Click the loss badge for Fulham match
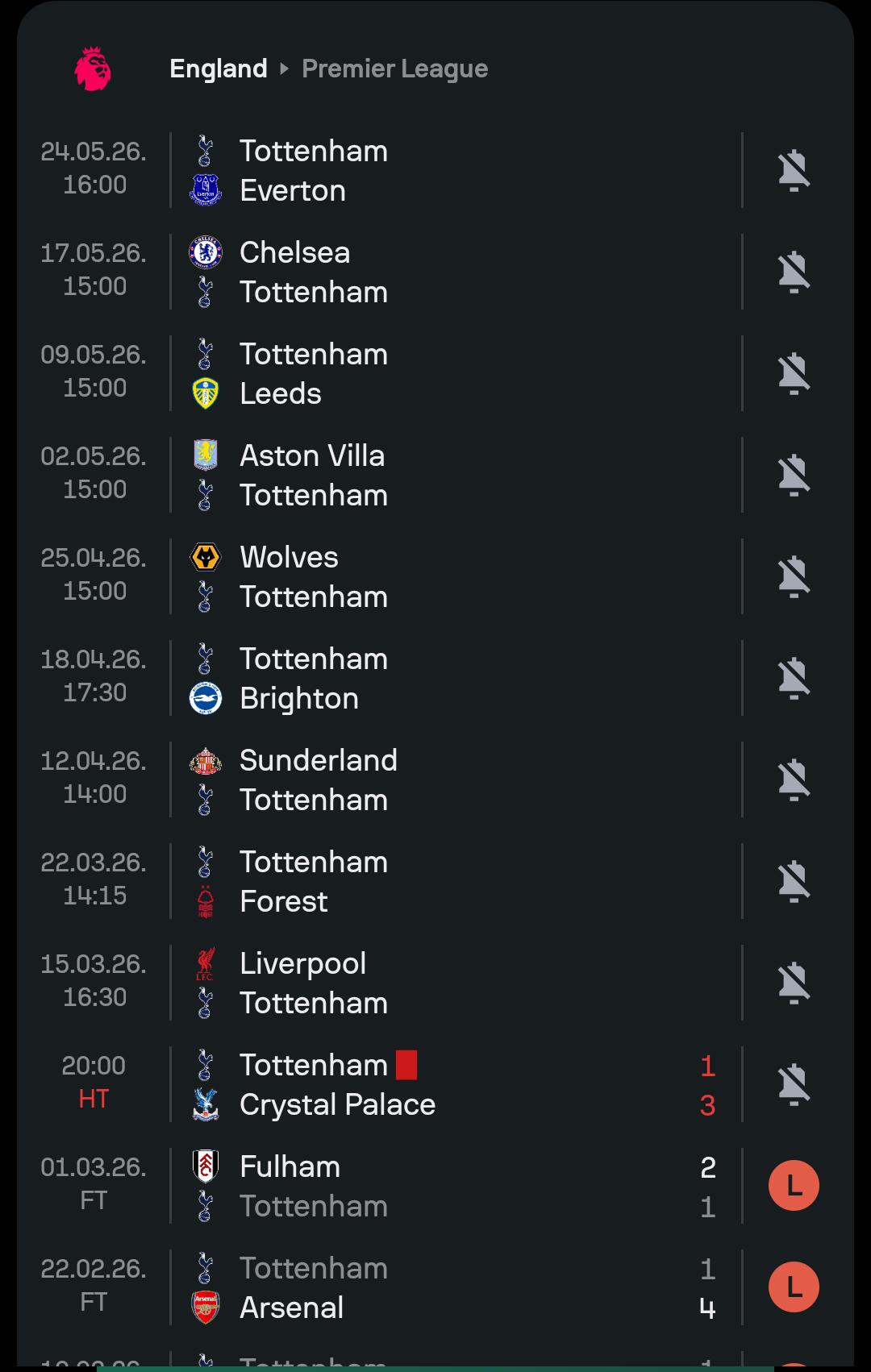The height and width of the screenshot is (1372, 871). click(794, 1186)
